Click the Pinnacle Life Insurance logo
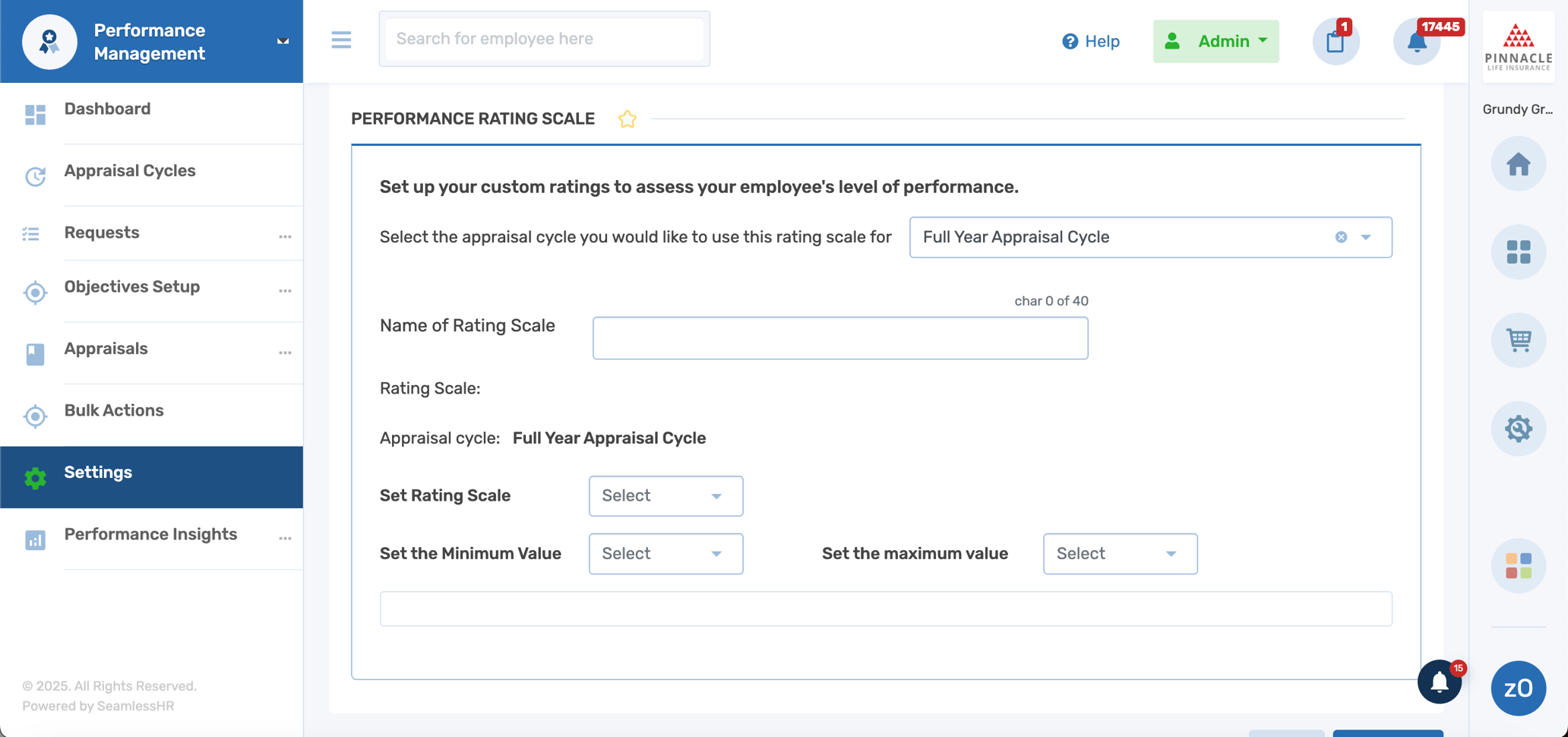This screenshot has height=737, width=1568. point(1518,47)
